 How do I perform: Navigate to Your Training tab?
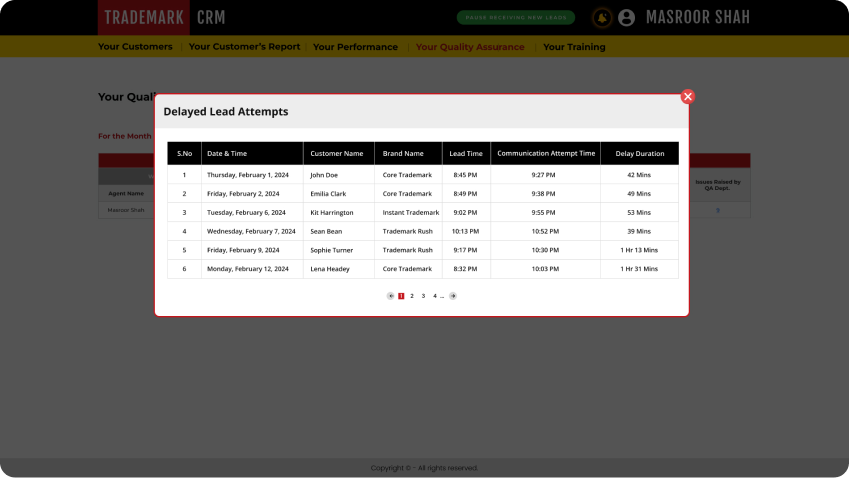coord(574,47)
